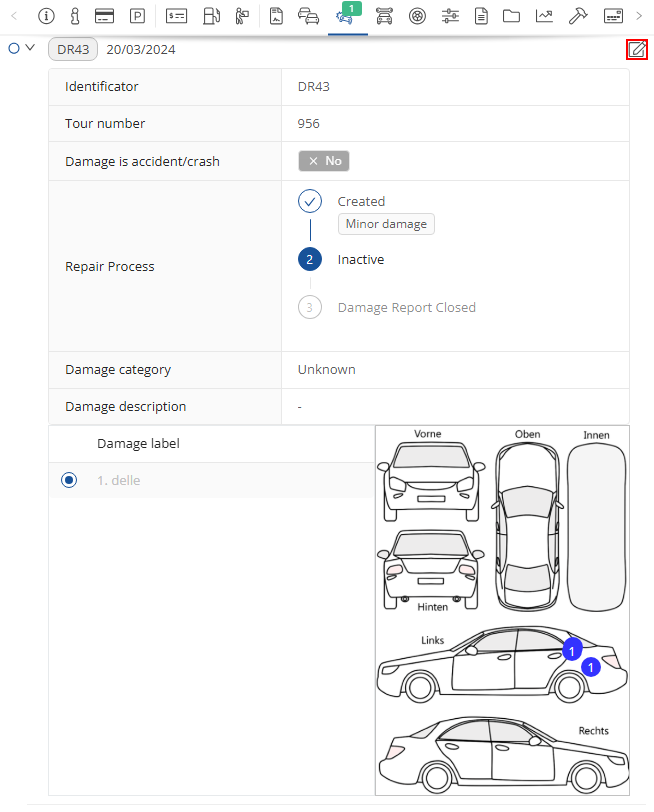Click the 'Minor damage' tag
This screenshot has width=654, height=812.
pyautogui.click(x=386, y=224)
